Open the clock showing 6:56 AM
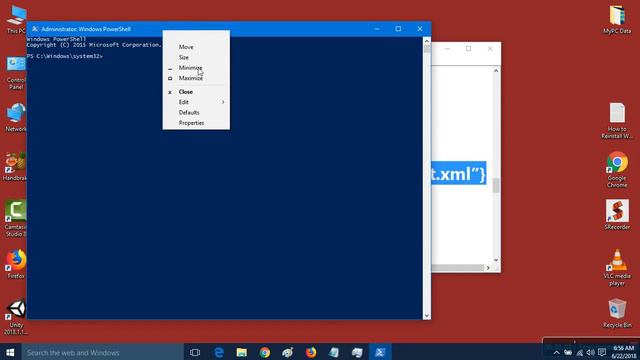640x360 pixels. pos(624,352)
